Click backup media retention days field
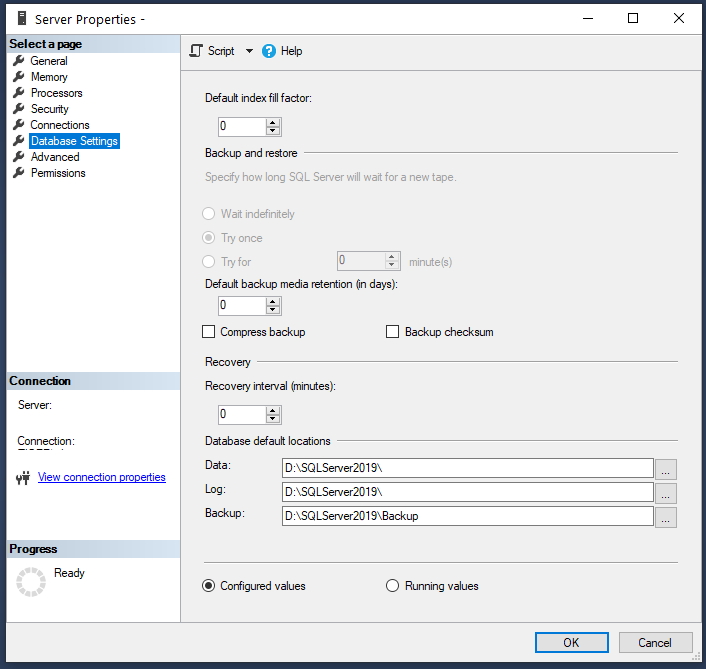Screen dimensions: 706x669 pos(242,306)
